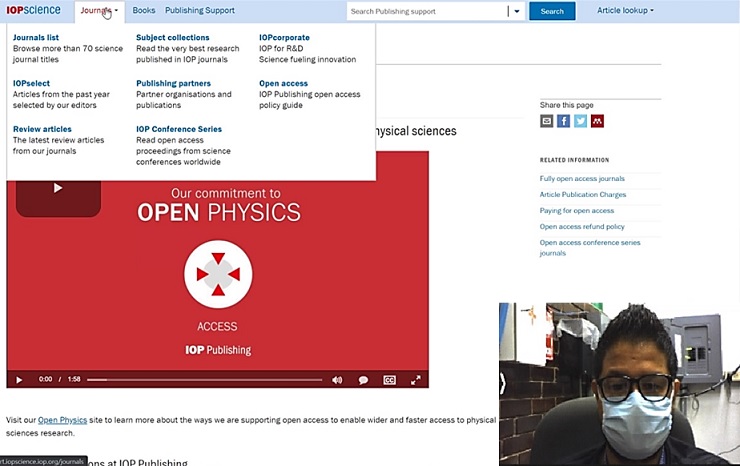Share page on Twitter

580,121
